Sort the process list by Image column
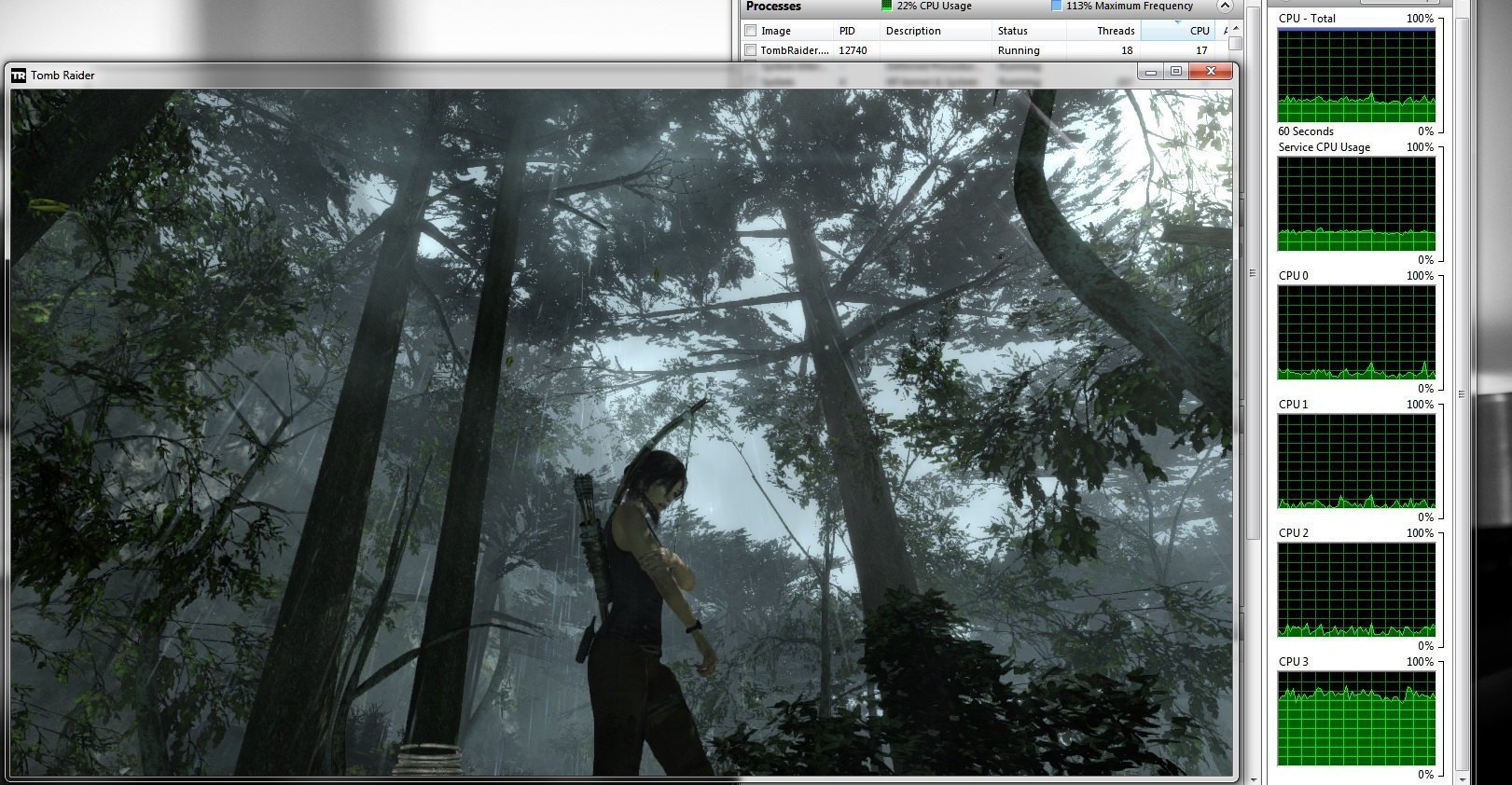This screenshot has height=785, width=1512. point(775,31)
